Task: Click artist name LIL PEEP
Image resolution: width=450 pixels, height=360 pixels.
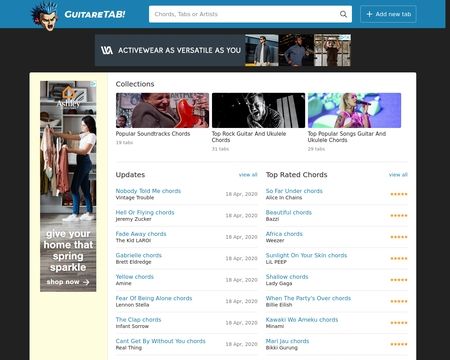Action: [276, 262]
